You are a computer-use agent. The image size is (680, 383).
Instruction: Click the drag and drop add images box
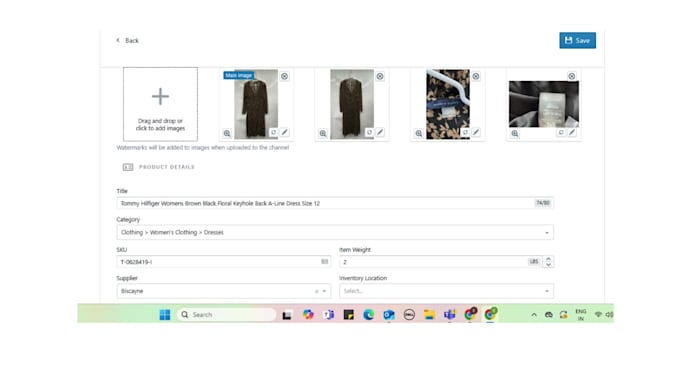(160, 104)
